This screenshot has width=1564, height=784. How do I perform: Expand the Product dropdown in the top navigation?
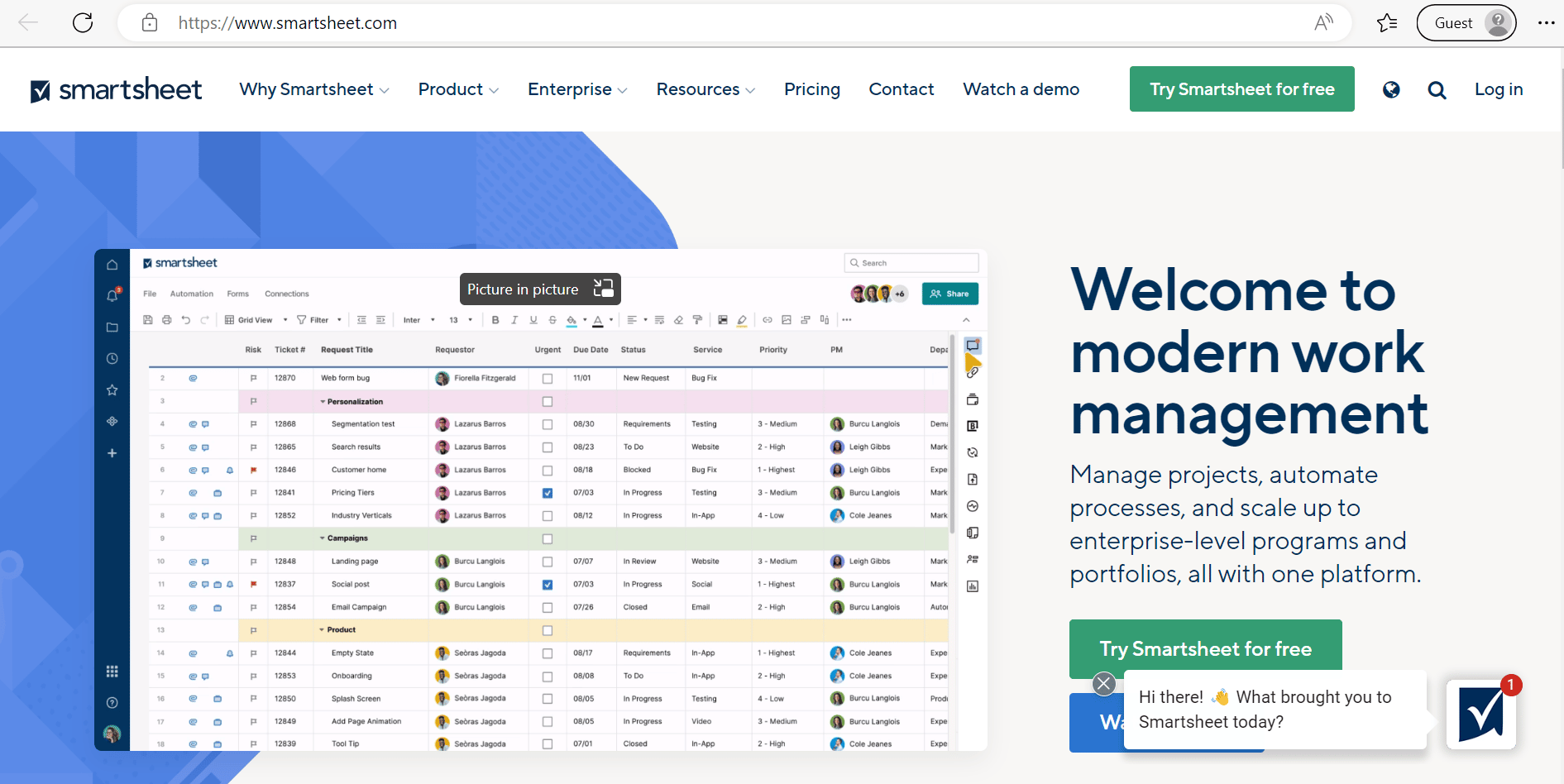pos(458,89)
